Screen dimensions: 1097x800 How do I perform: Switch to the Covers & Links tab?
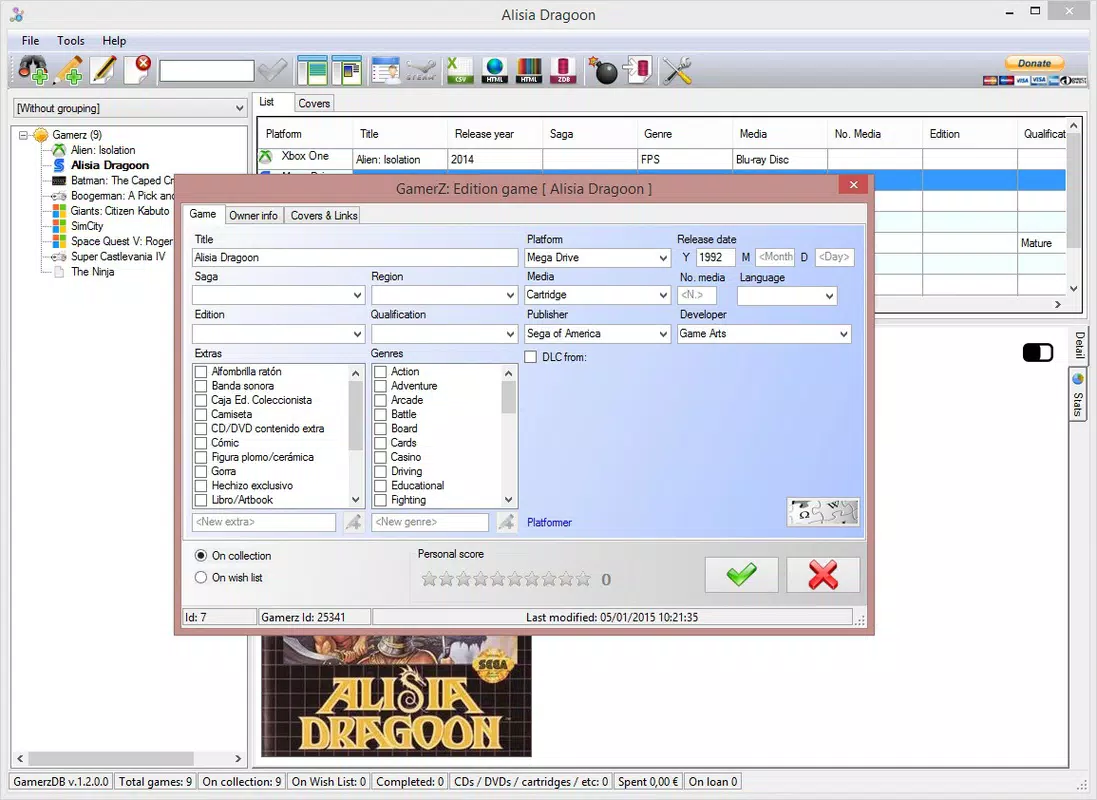324,216
